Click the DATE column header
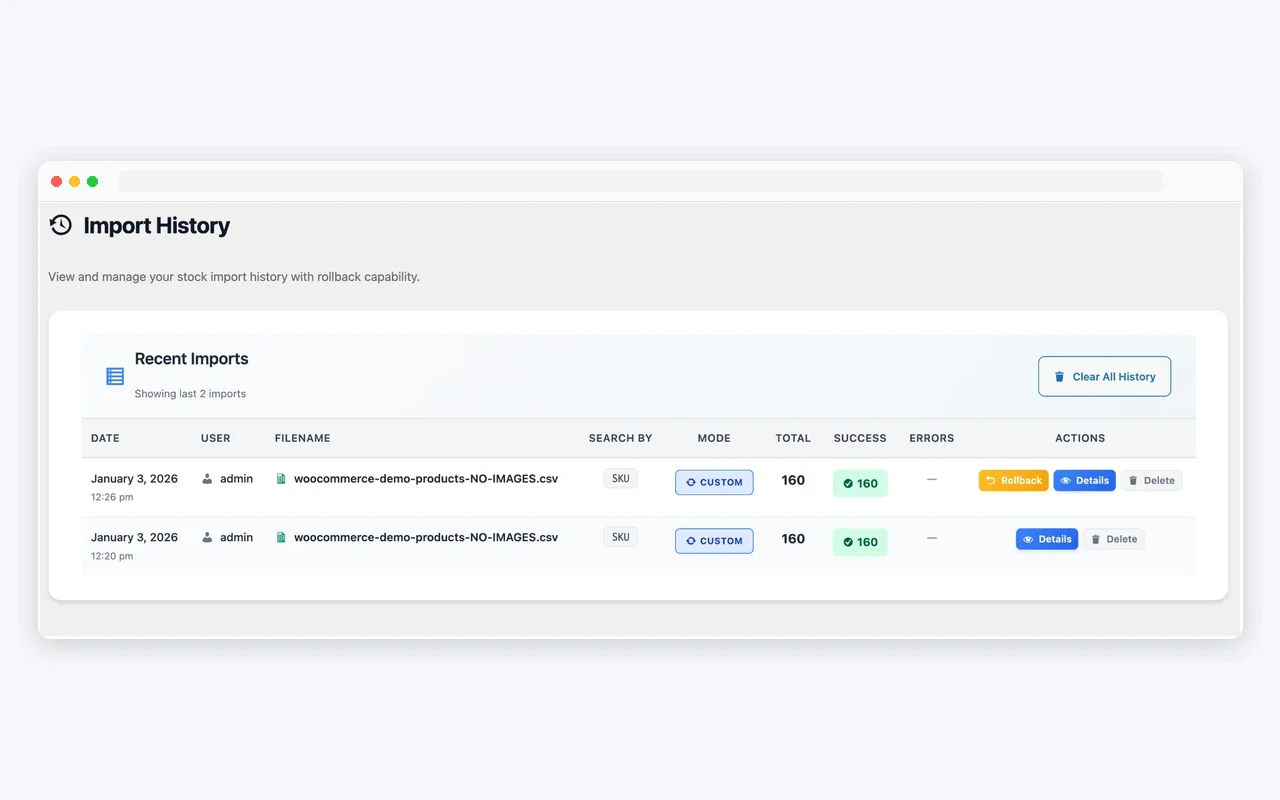The width and height of the screenshot is (1280, 800). tap(105, 438)
